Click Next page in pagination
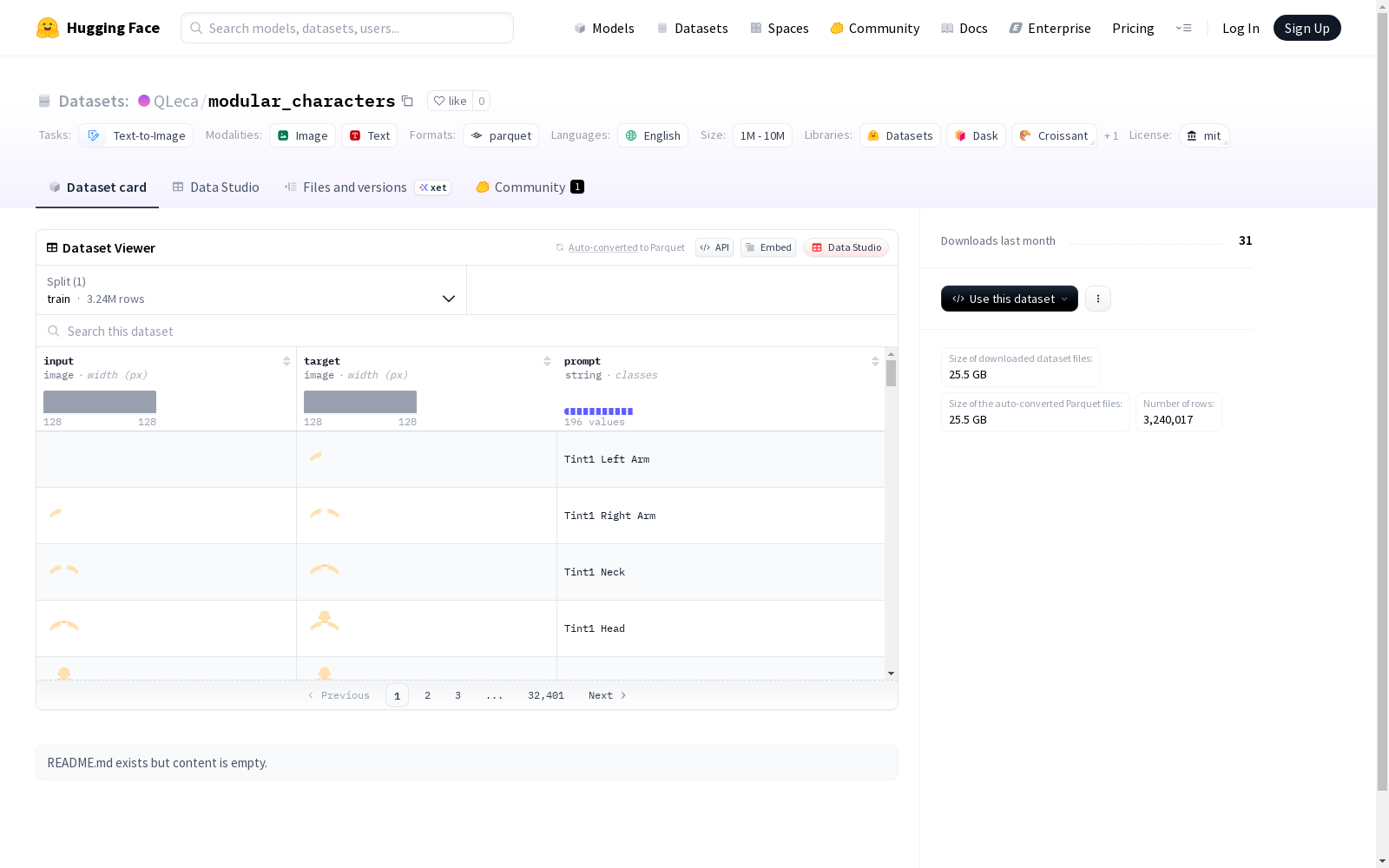1389x868 pixels. pyautogui.click(x=607, y=695)
